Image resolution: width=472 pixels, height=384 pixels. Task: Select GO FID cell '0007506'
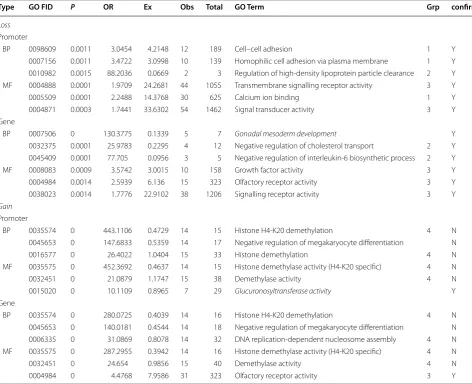(42, 134)
